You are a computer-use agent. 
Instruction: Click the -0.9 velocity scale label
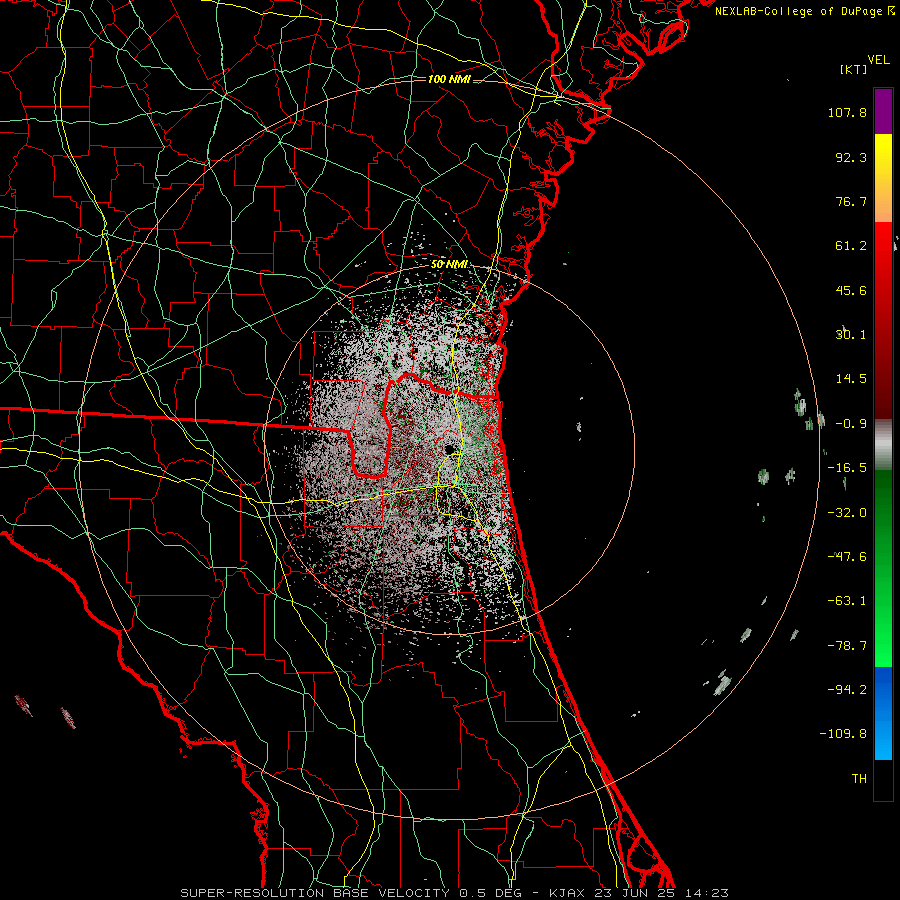click(x=851, y=424)
